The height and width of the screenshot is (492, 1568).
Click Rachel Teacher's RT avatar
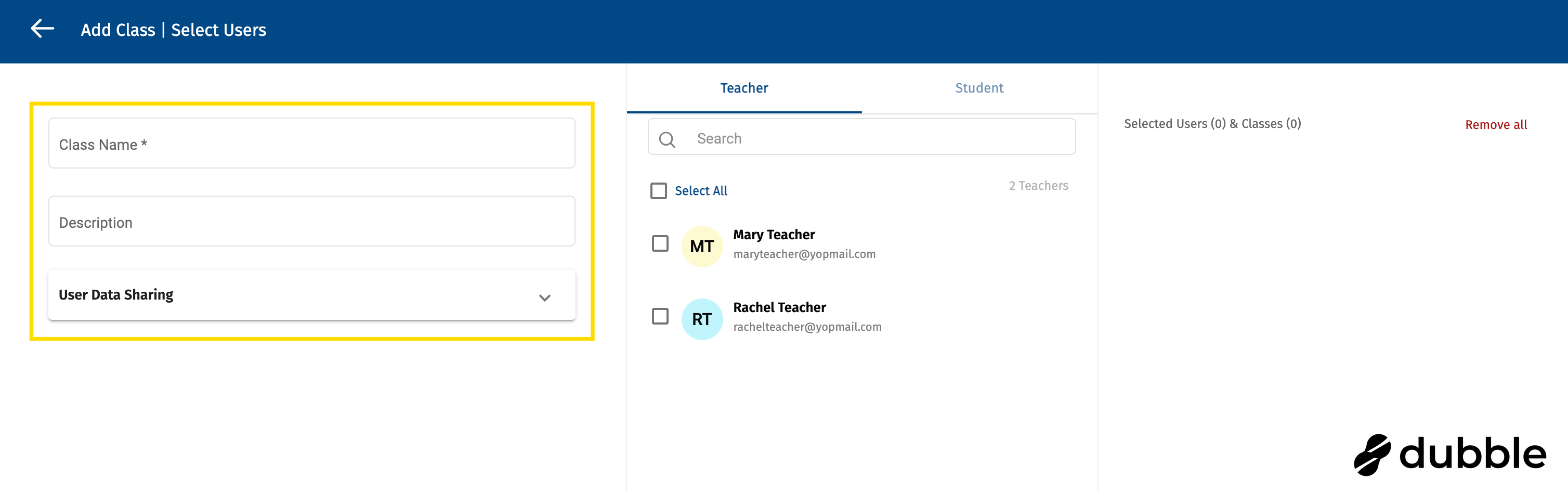coord(702,318)
